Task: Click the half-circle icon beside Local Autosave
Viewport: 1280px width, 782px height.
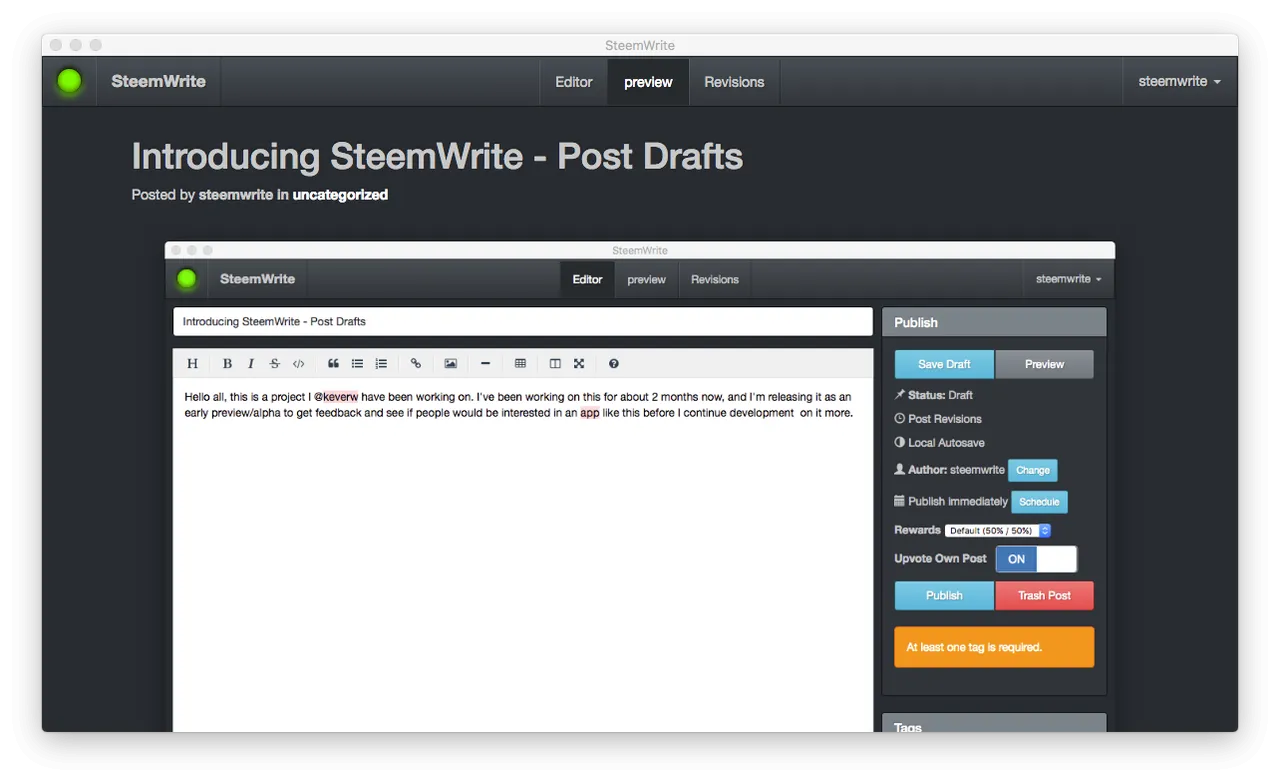Action: [900, 442]
